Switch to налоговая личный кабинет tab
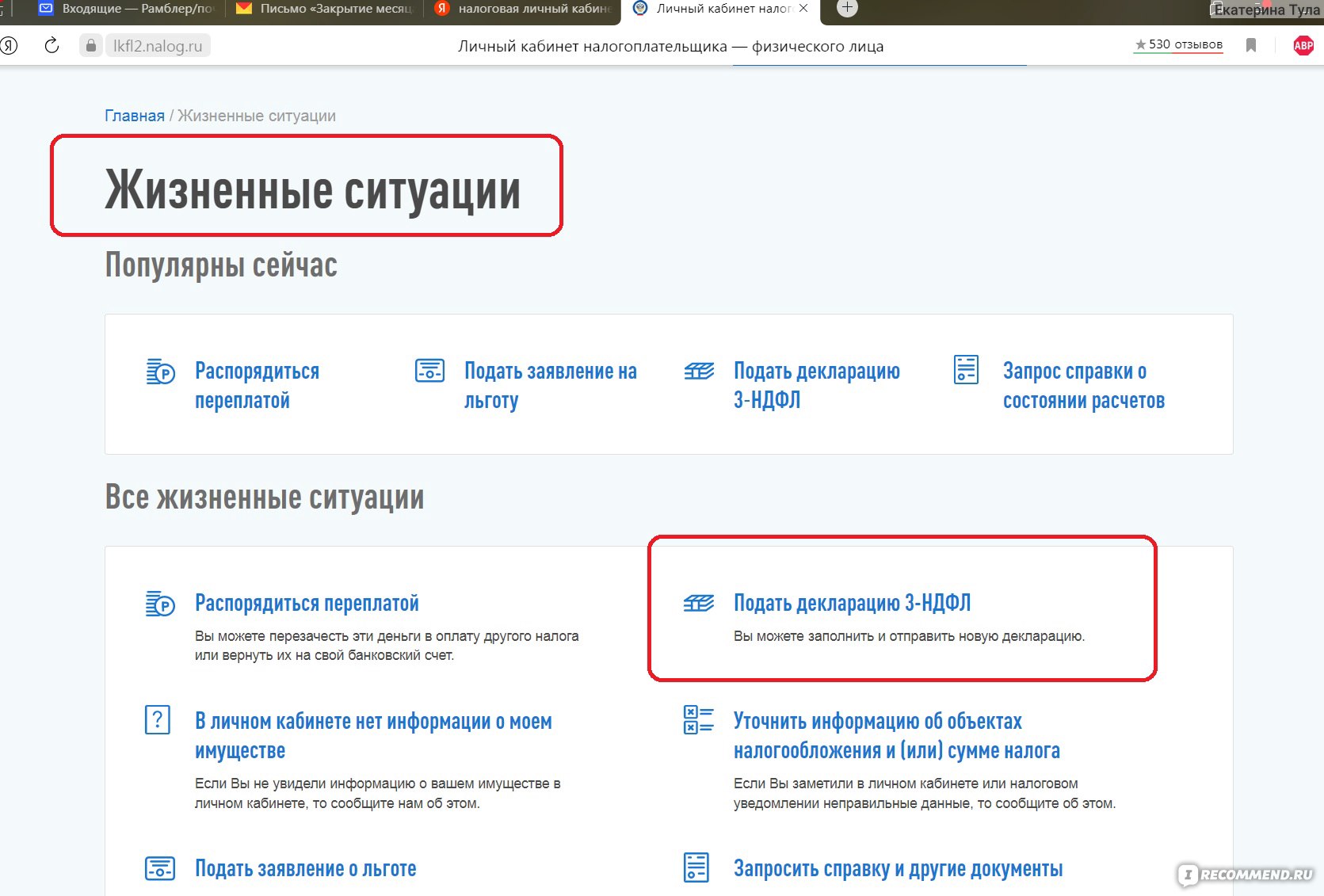The width and height of the screenshot is (1324, 896). pos(525,9)
